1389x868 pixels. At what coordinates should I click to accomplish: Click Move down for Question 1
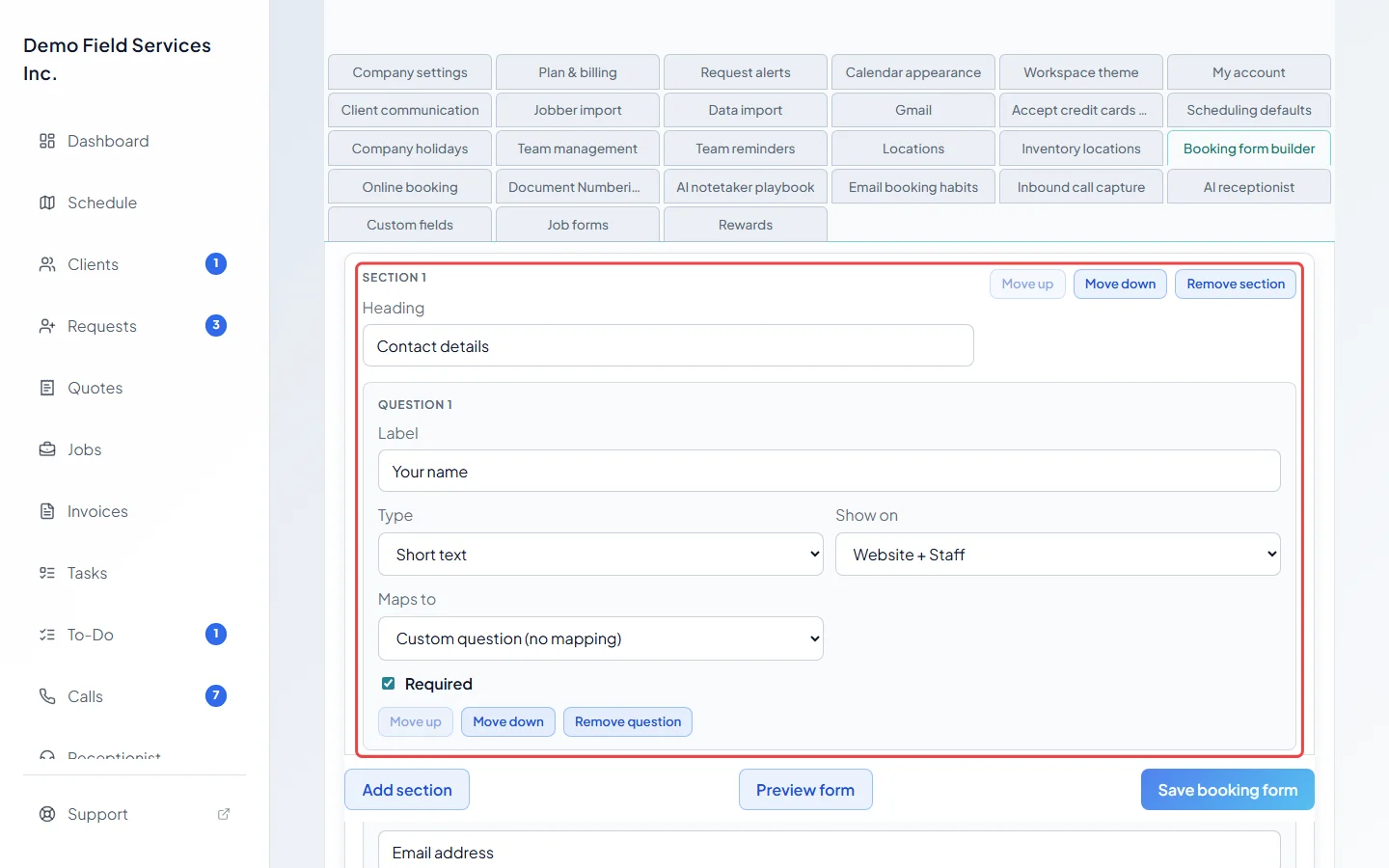tap(508, 721)
